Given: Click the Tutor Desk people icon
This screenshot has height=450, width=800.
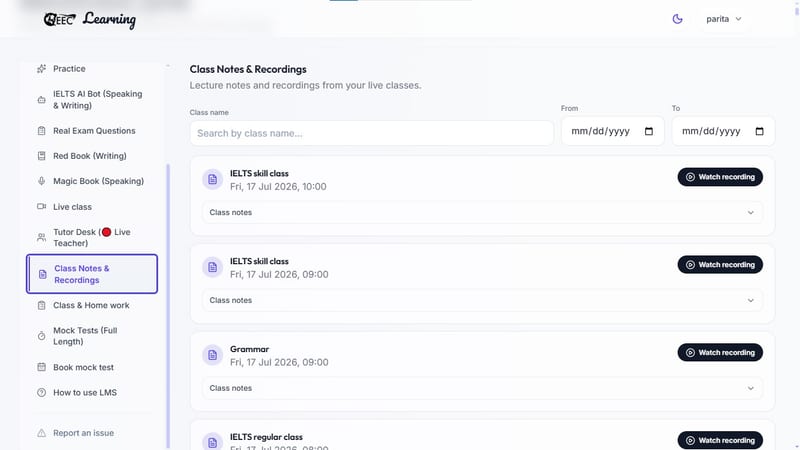Looking at the screenshot, I should (x=41, y=237).
